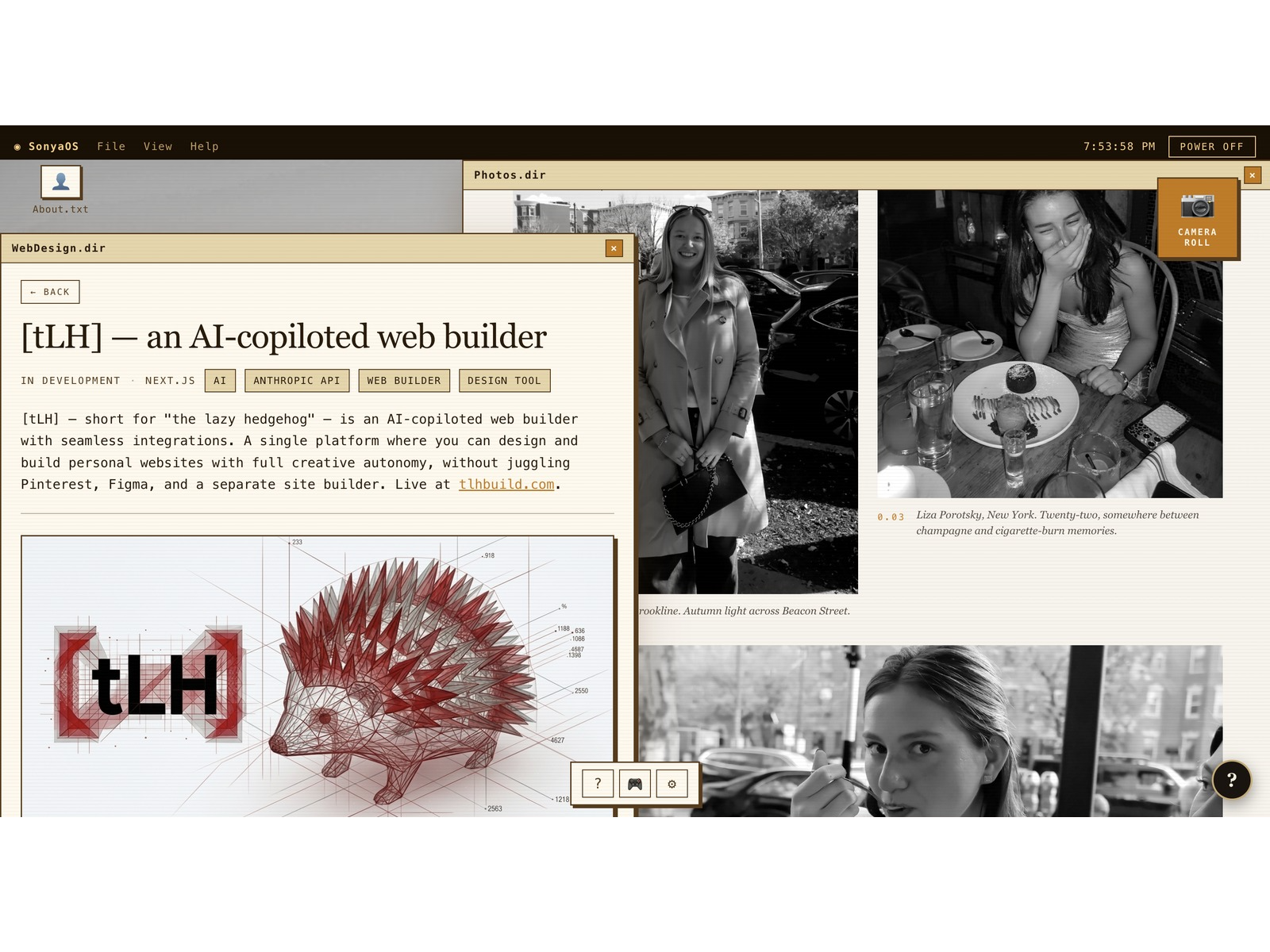The width and height of the screenshot is (1270, 952).
Task: Open settings via the gear icon
Action: coord(672,784)
